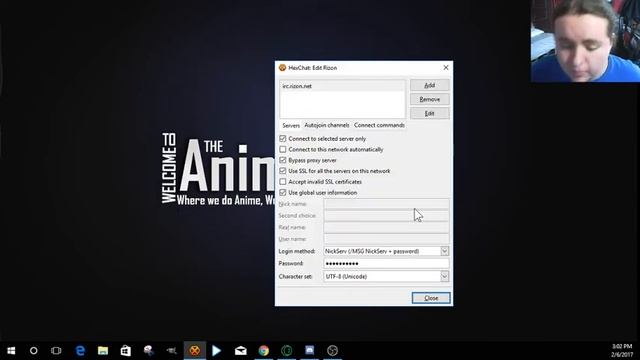
Task: Click the User name field
Action: [x=386, y=239]
